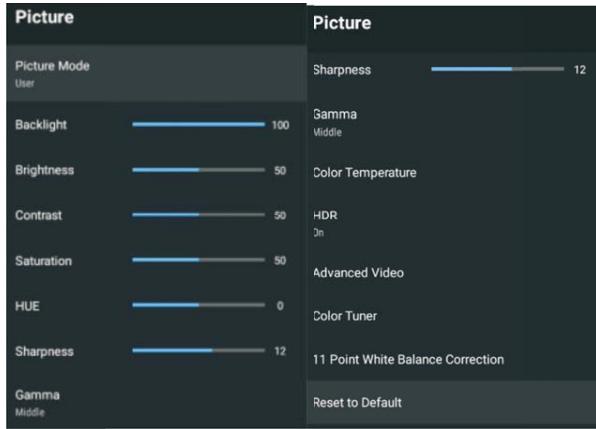596x429 pixels.
Task: Open the Color Temperature menu
Action: coord(451,173)
